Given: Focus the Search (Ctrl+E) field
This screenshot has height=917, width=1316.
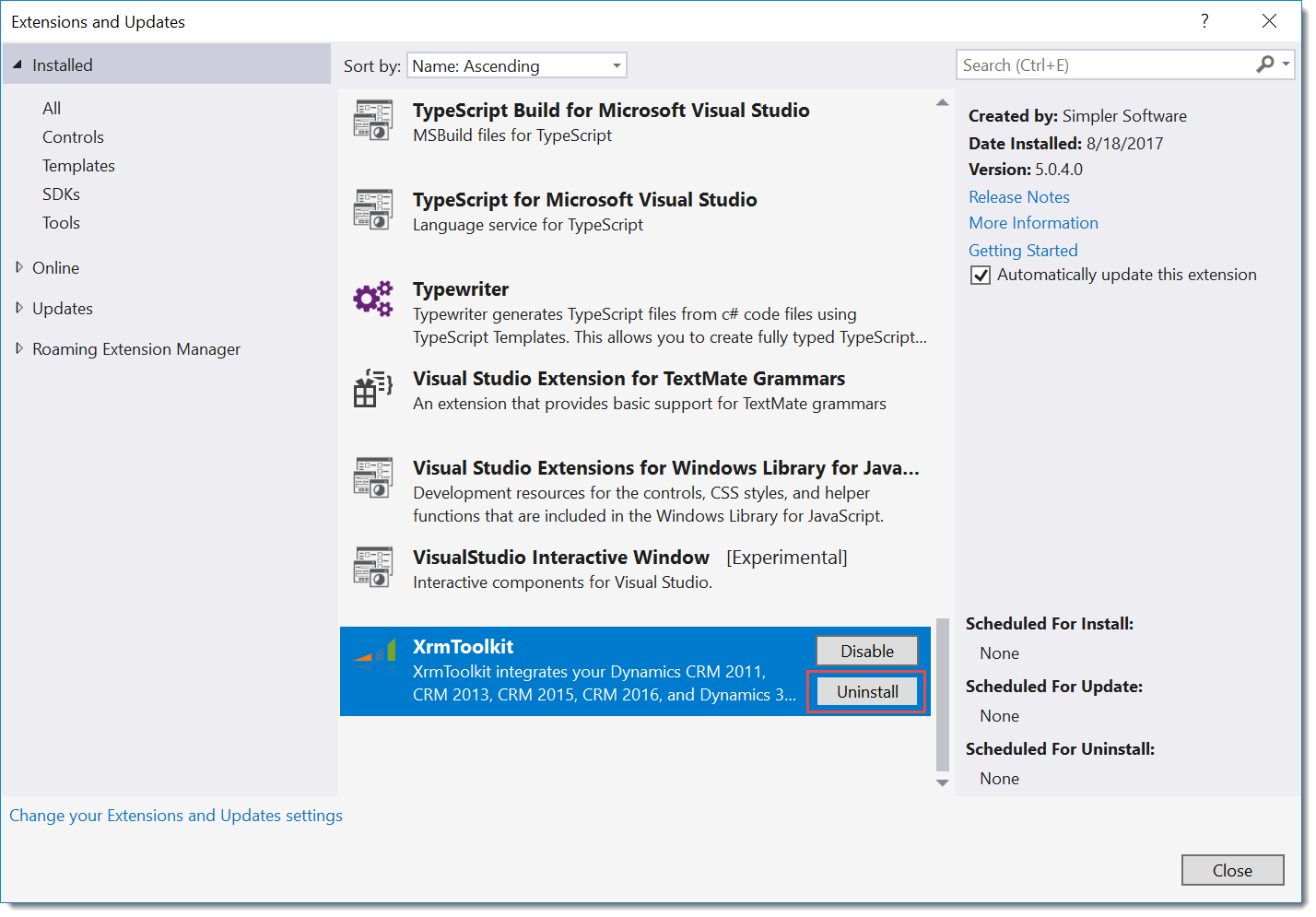Looking at the screenshot, I should tap(1106, 65).
